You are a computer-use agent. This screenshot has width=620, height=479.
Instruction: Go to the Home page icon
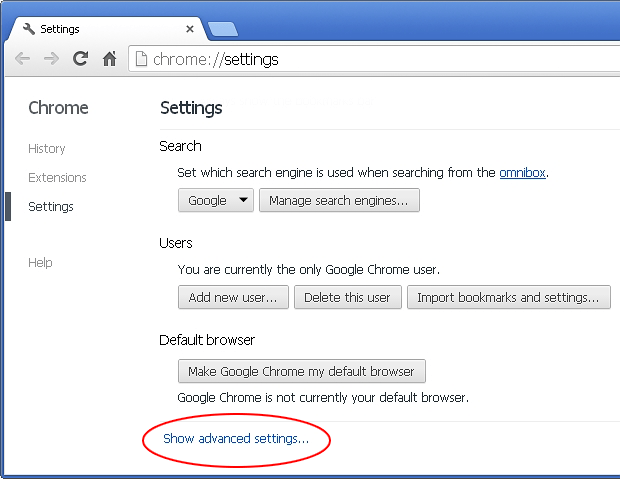pyautogui.click(x=110, y=59)
